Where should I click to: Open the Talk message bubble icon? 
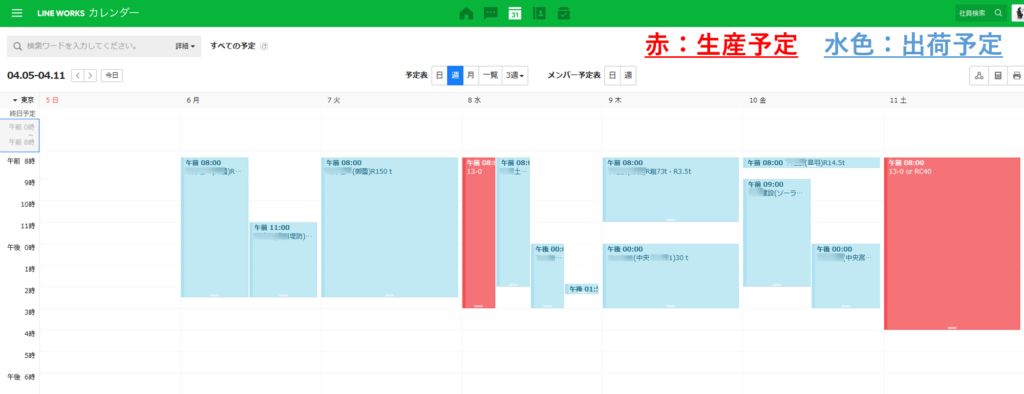(490, 13)
